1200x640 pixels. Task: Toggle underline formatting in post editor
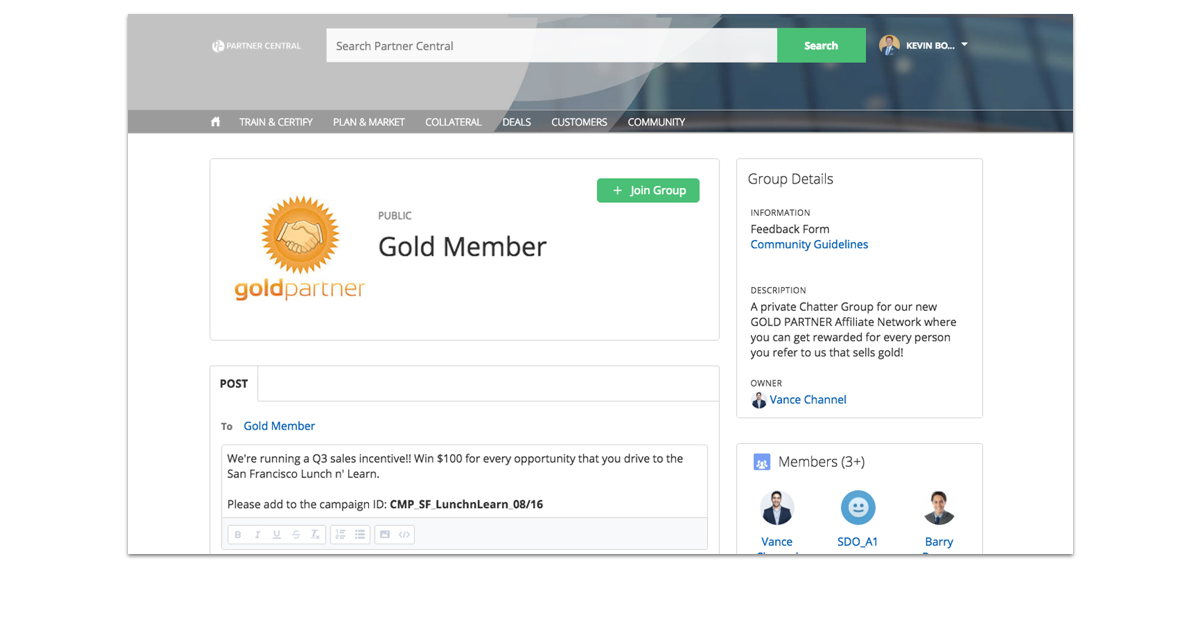coord(276,535)
